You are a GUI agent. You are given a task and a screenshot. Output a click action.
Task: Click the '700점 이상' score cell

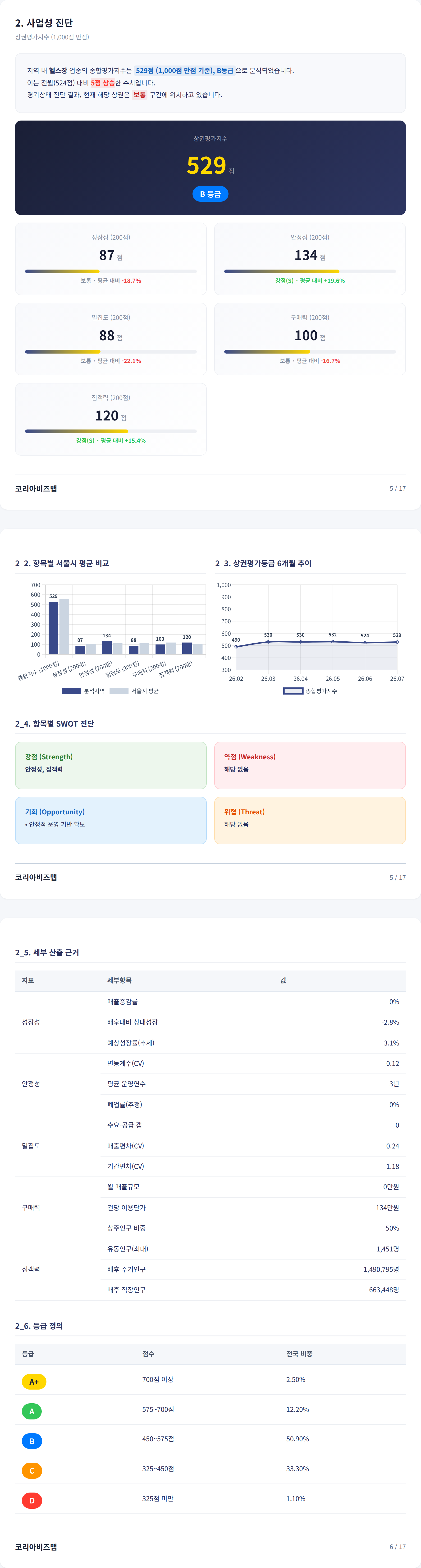(x=158, y=1380)
